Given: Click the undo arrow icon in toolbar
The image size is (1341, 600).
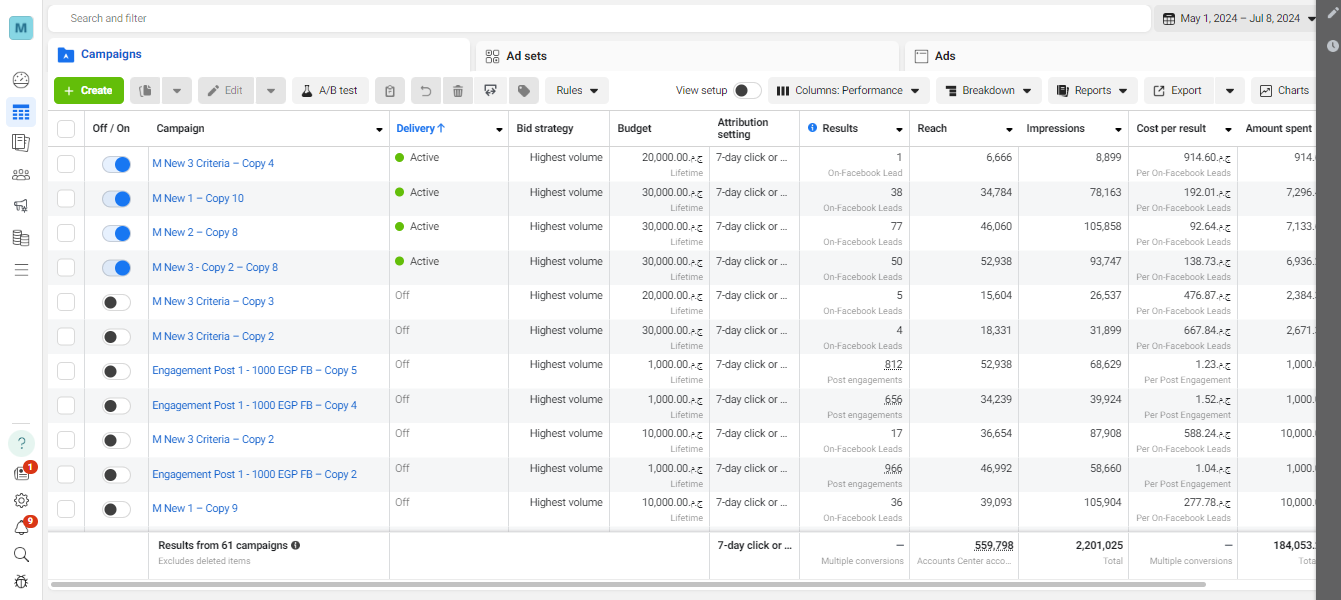Looking at the screenshot, I should pos(426,91).
